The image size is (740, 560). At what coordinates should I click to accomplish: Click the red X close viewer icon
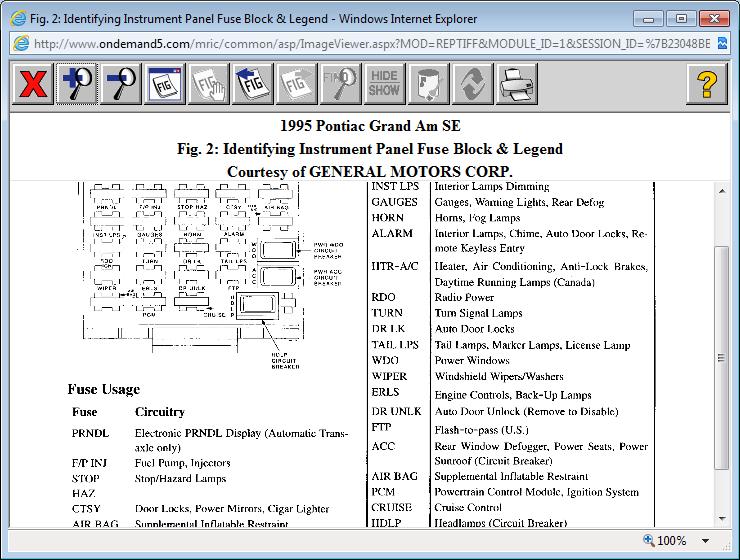pos(33,85)
